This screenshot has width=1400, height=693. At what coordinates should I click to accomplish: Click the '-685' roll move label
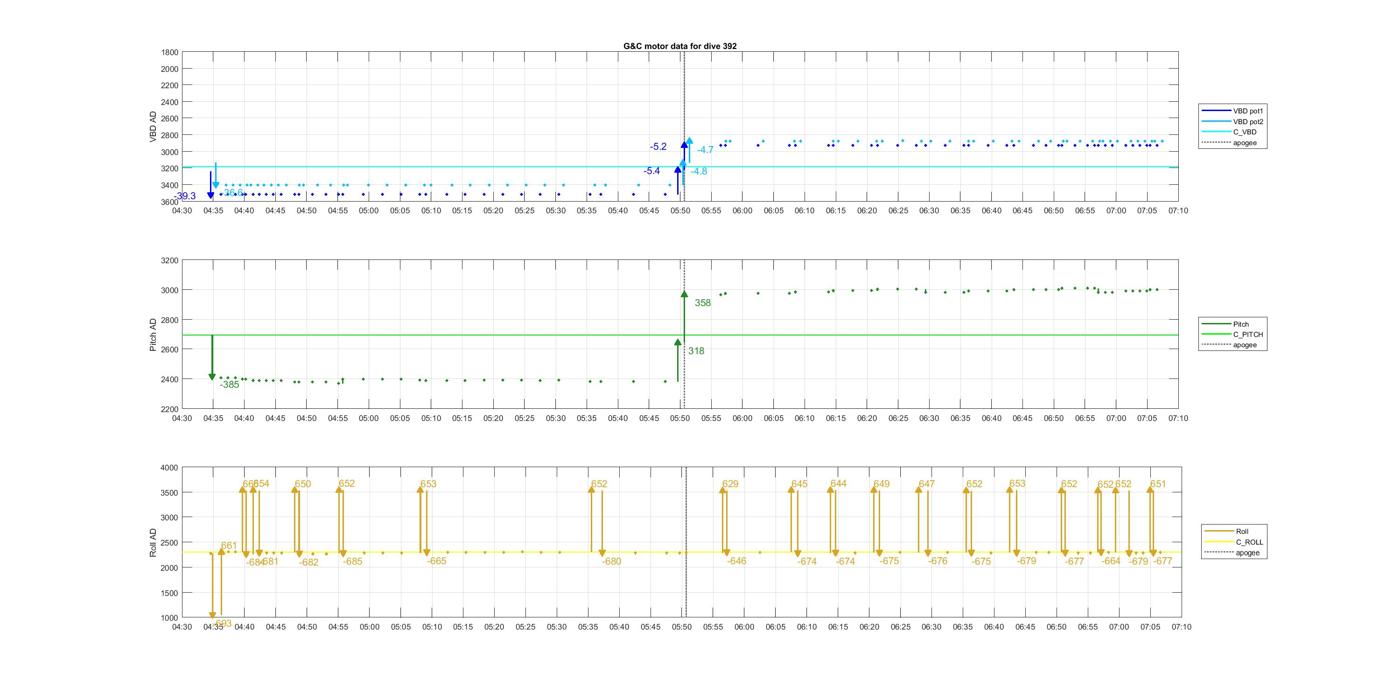pos(353,561)
